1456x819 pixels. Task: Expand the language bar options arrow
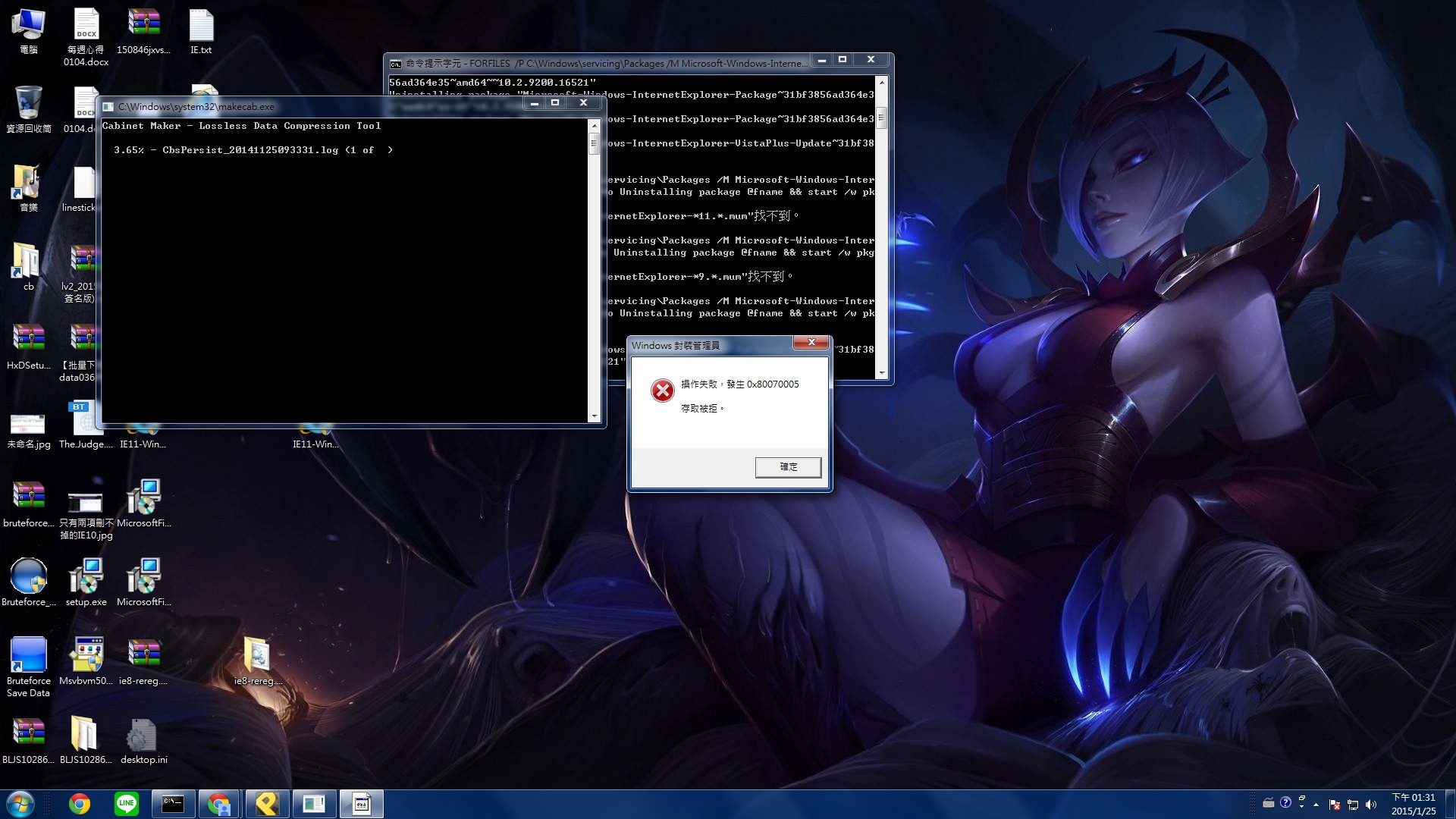point(1302,808)
